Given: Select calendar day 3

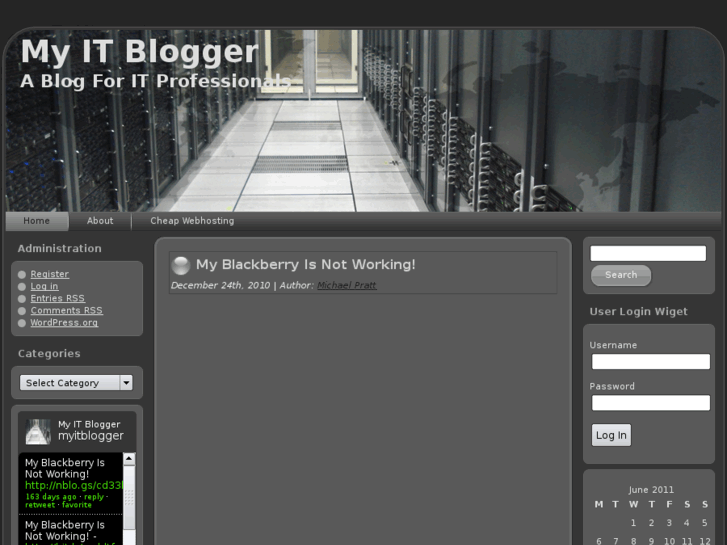Looking at the screenshot, I should (x=669, y=523).
